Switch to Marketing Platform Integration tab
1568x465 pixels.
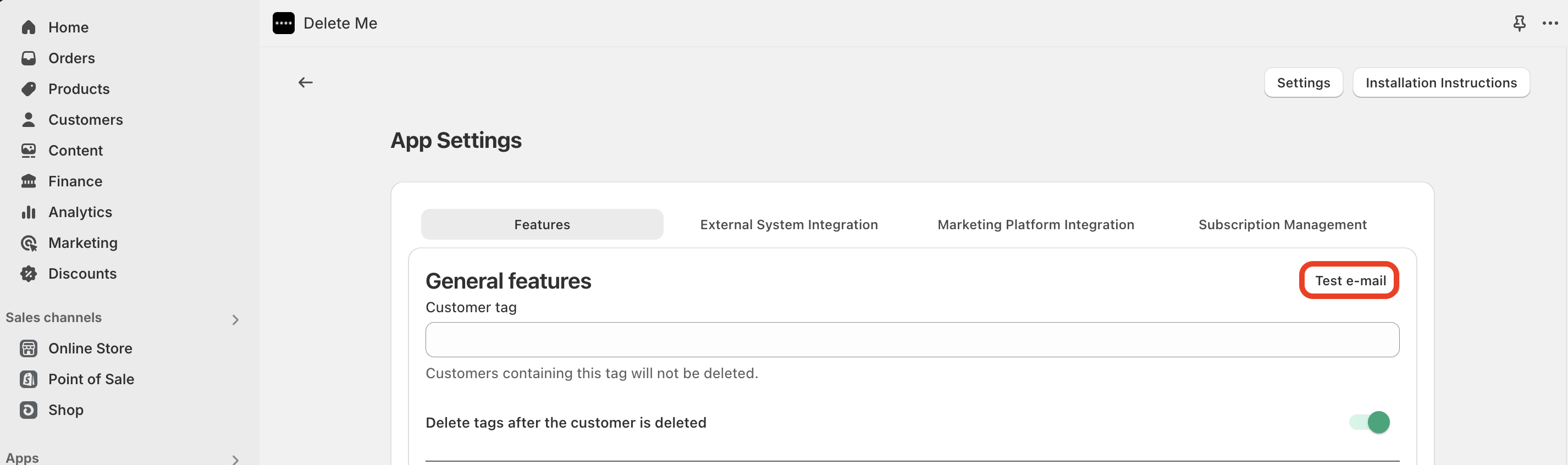1035,224
